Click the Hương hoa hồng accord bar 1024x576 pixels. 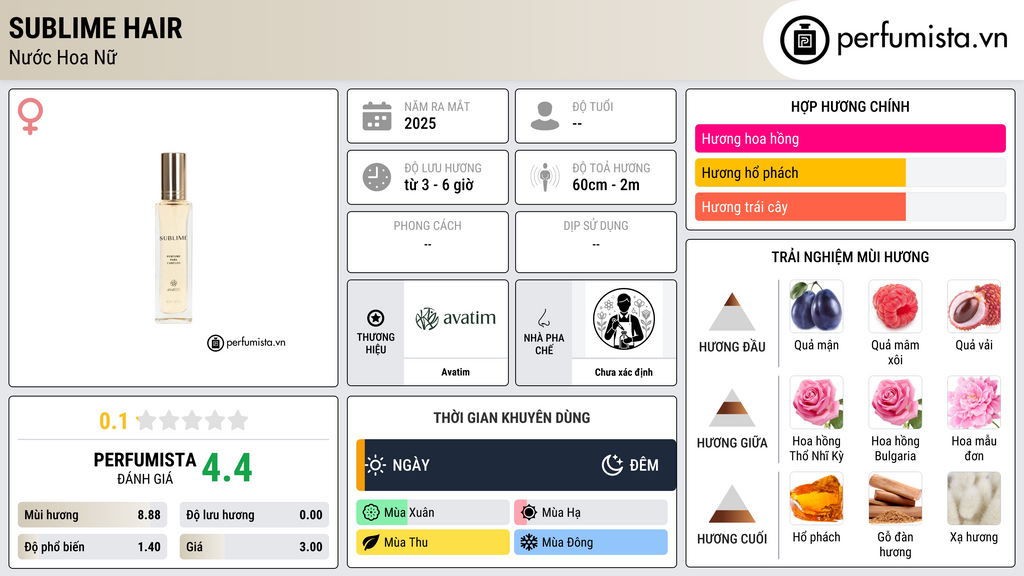tap(850, 138)
